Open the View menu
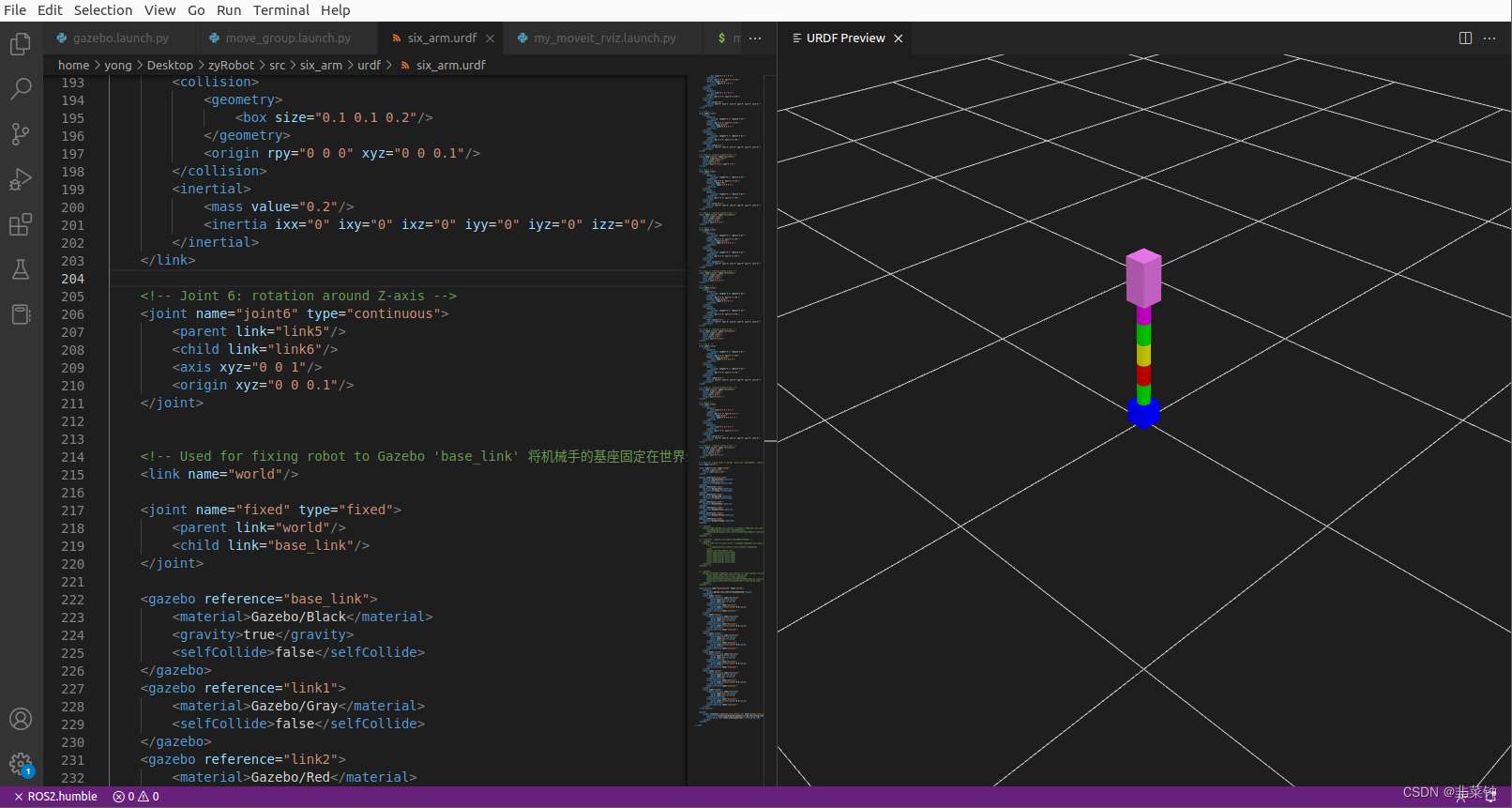Image resolution: width=1512 pixels, height=808 pixels. point(159,10)
